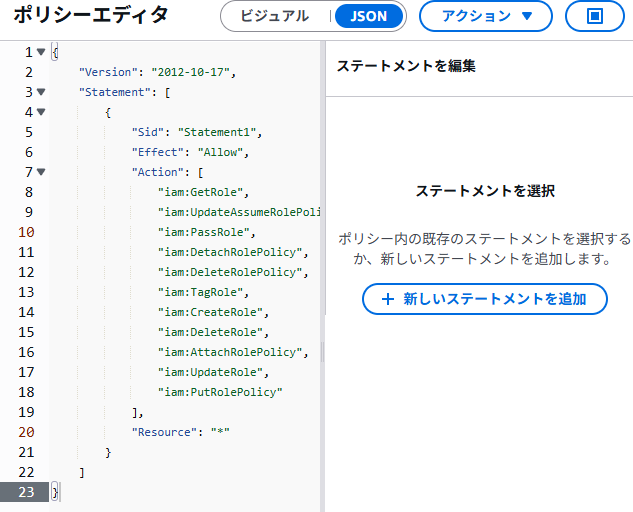
Task: Click the "iam:DeleteRolePolicy" action
Action: coord(230,272)
